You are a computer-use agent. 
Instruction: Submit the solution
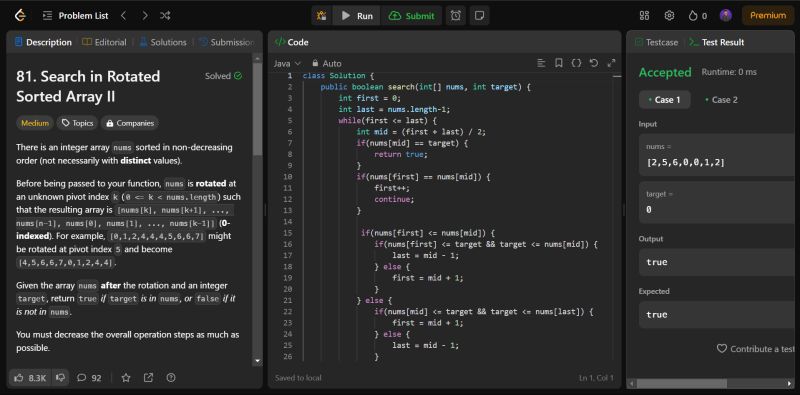pos(411,16)
